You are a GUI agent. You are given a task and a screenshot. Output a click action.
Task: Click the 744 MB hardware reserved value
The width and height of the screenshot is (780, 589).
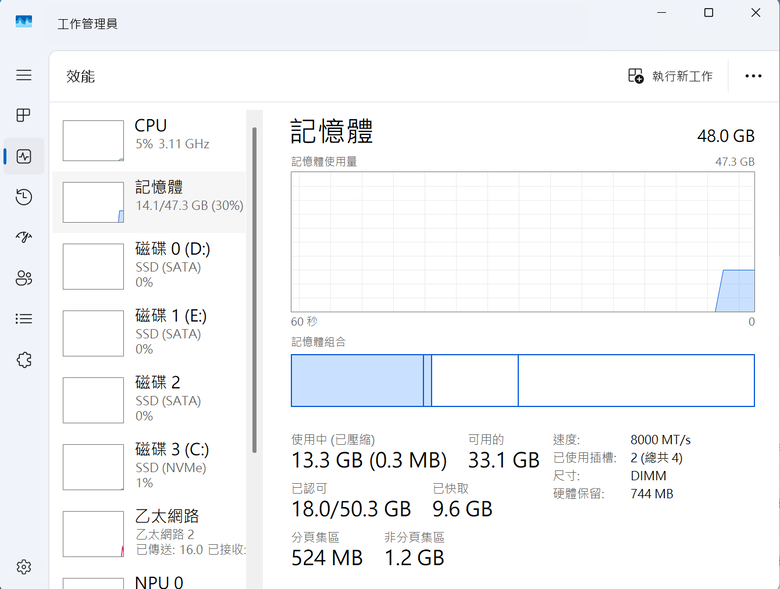pos(652,494)
